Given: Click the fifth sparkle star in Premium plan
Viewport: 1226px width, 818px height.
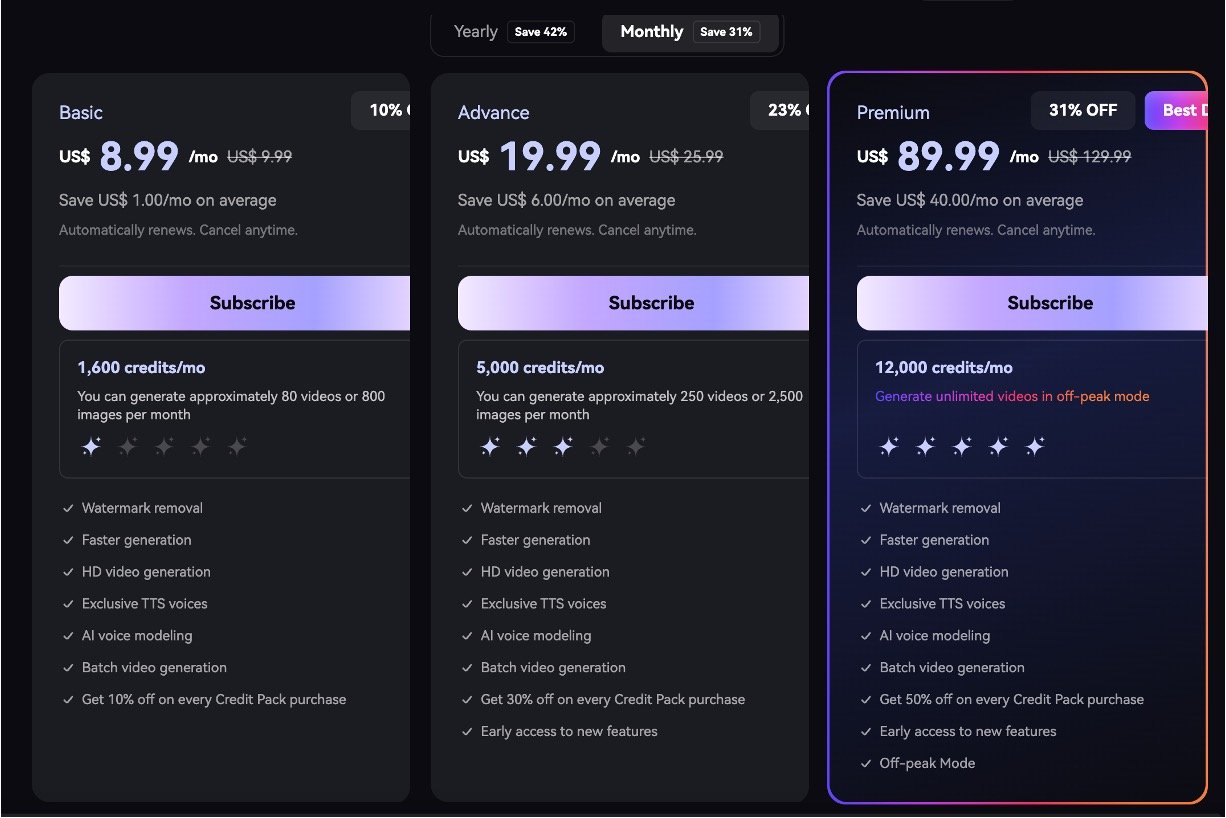Looking at the screenshot, I should click(1035, 447).
